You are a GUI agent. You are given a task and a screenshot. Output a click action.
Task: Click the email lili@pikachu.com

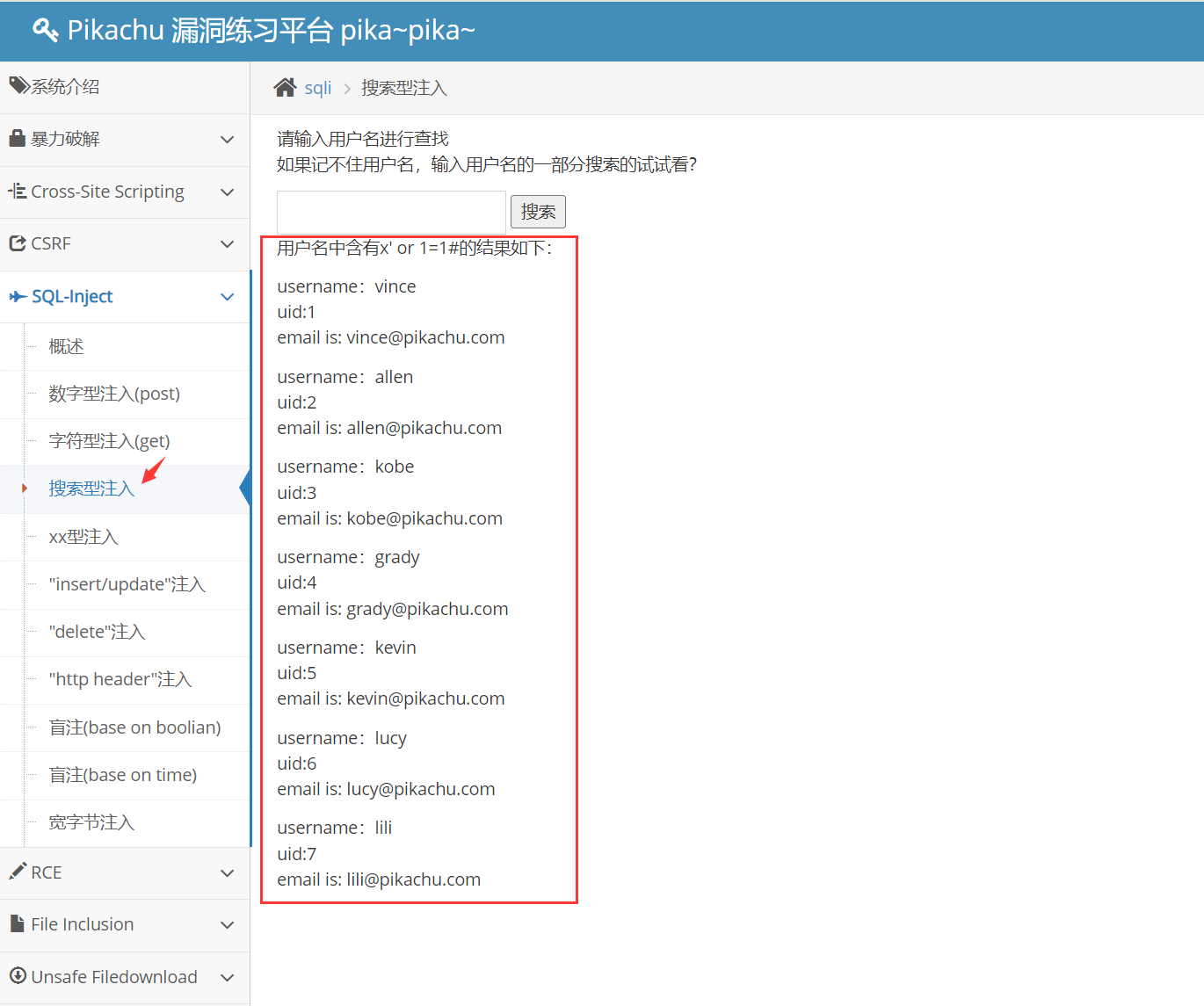pyautogui.click(x=414, y=879)
